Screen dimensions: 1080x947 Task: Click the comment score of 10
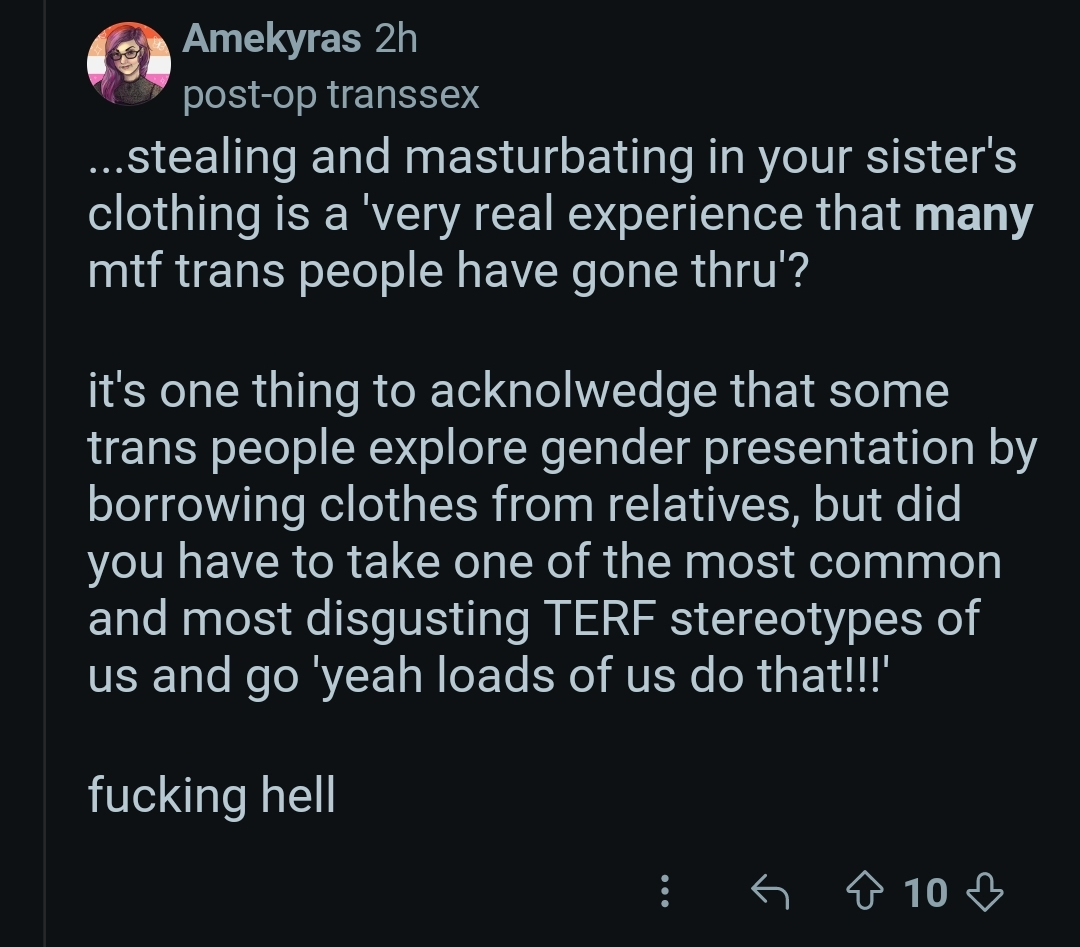pos(925,891)
